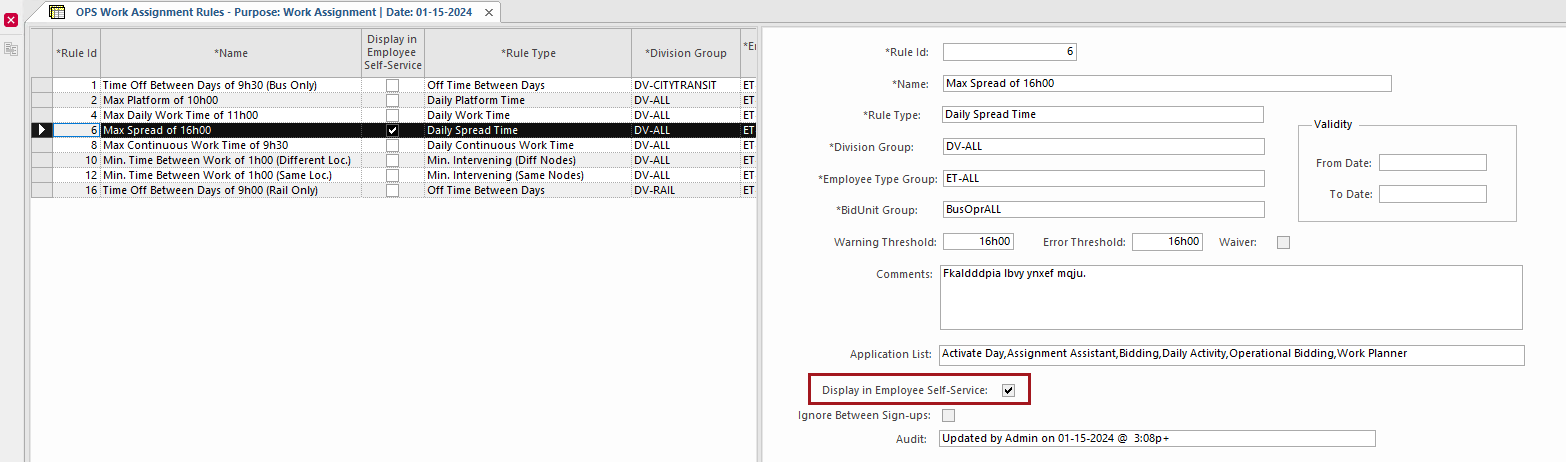Click Display in Employee Self-Service column header

(393, 53)
